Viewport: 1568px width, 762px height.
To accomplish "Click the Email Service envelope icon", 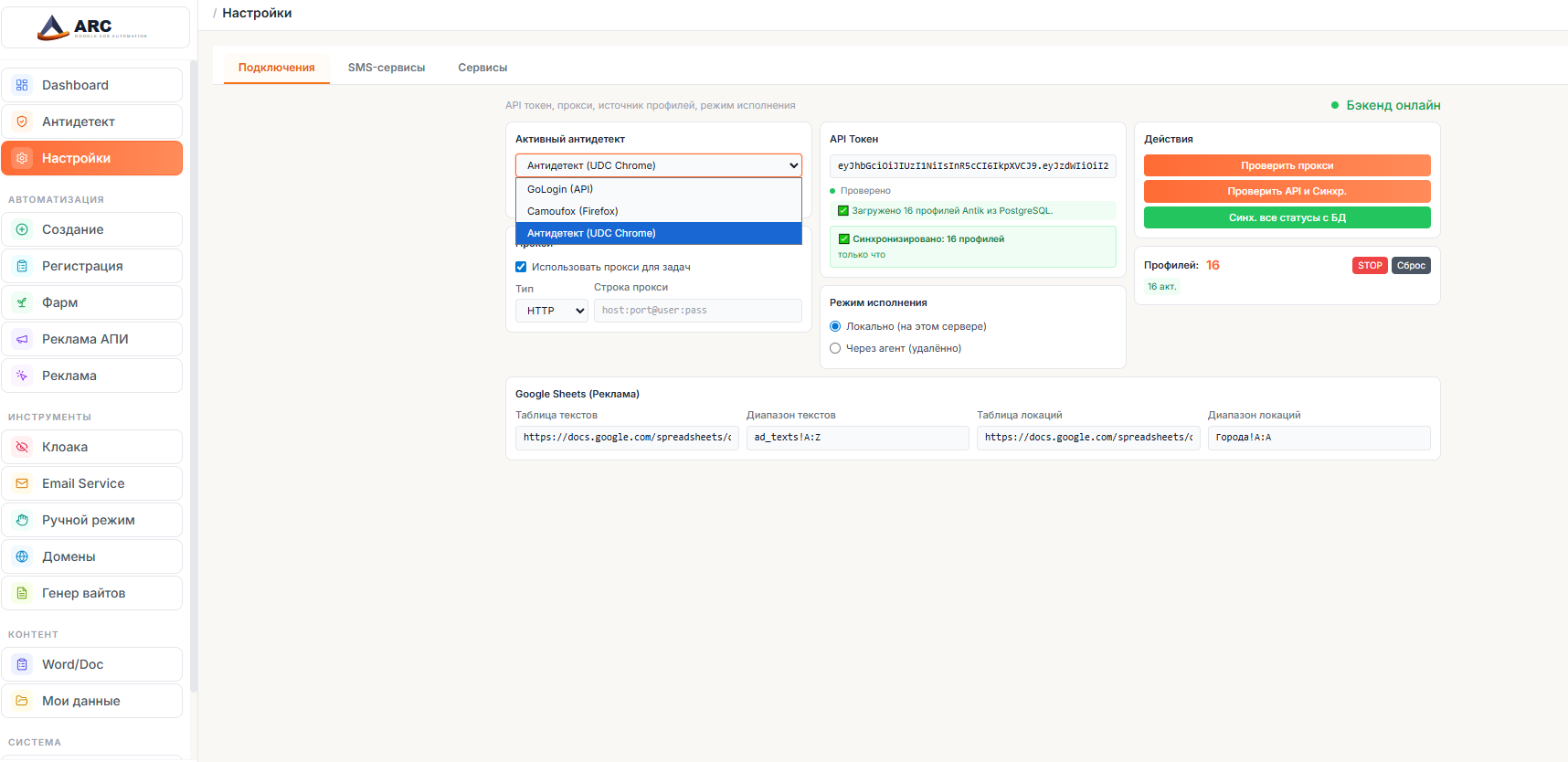I will (22, 483).
